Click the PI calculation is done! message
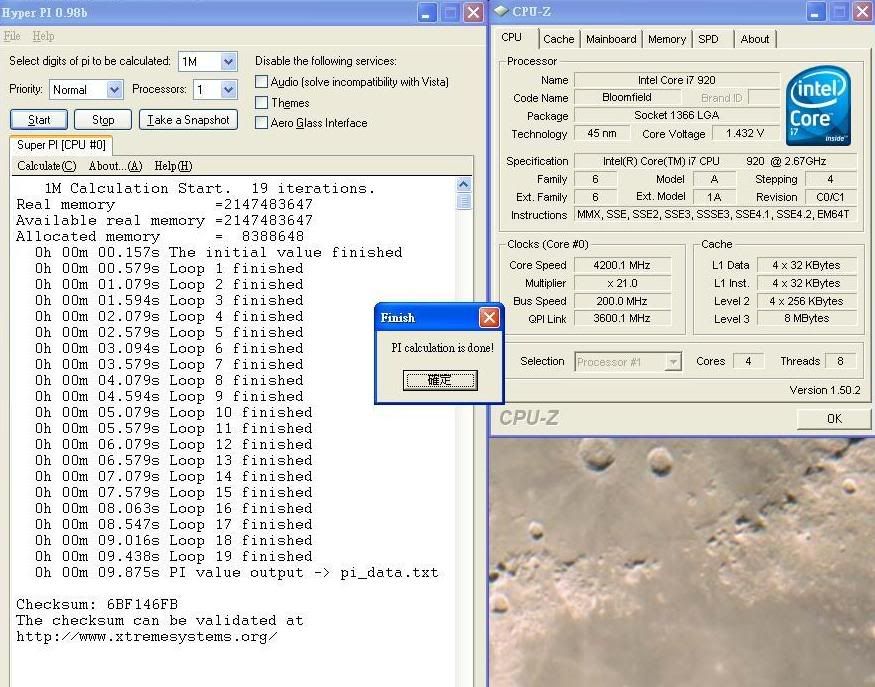 coord(443,348)
